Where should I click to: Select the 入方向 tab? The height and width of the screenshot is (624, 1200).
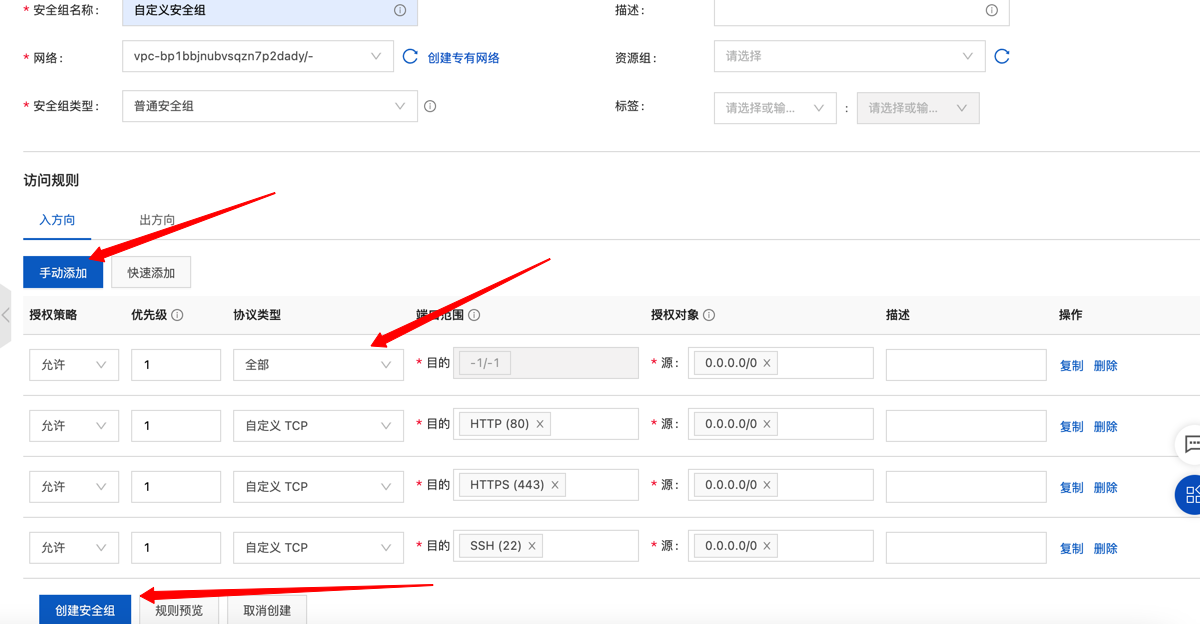pyautogui.click(x=57, y=220)
